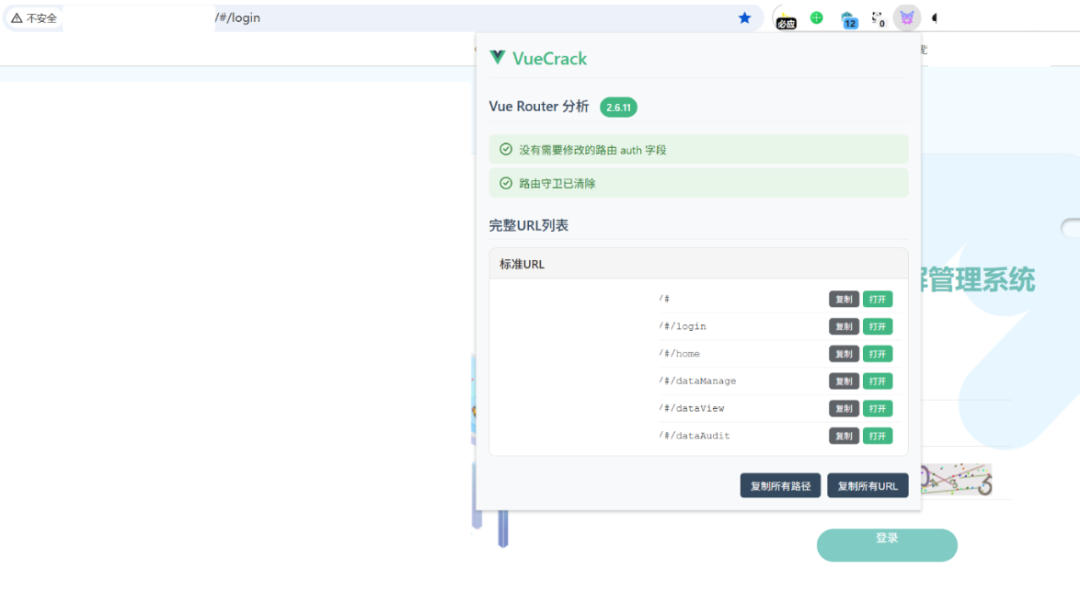Click the 复制所有URL button
This screenshot has width=1080, height=603.
[x=868, y=485]
